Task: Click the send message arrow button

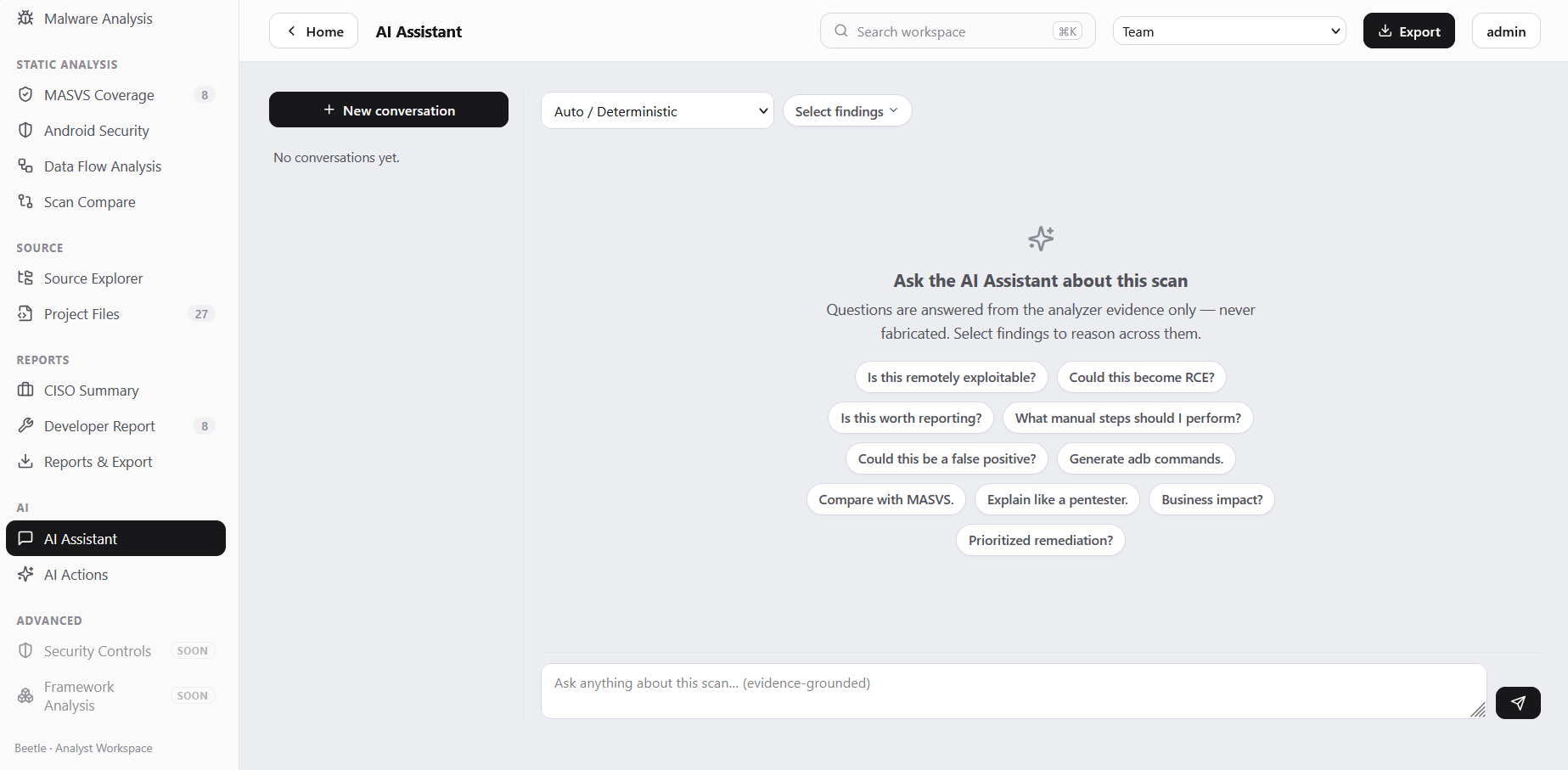Action: tap(1518, 703)
